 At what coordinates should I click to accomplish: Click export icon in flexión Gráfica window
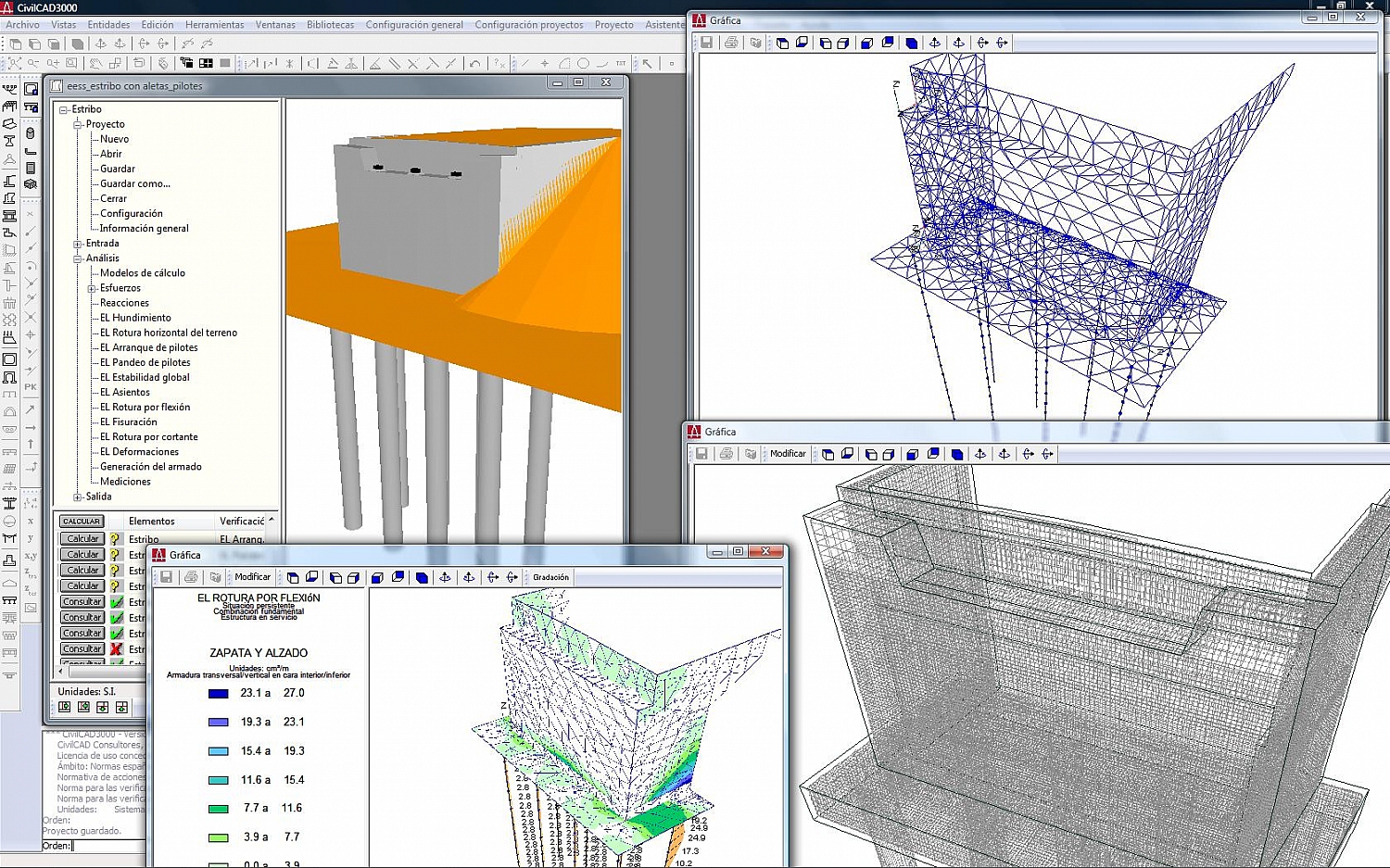(215, 577)
